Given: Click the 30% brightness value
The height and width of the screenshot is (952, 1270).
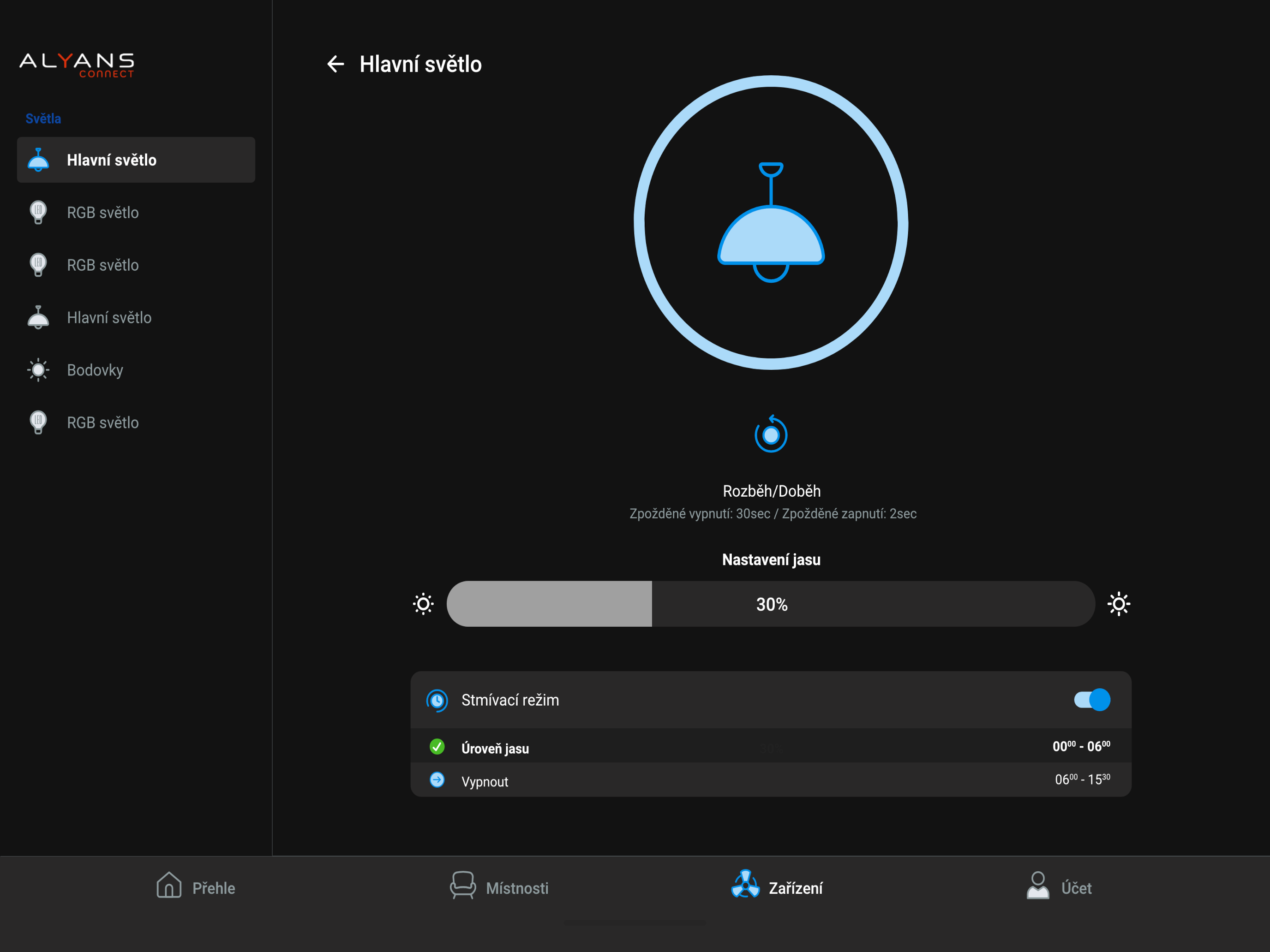Looking at the screenshot, I should tap(772, 604).
